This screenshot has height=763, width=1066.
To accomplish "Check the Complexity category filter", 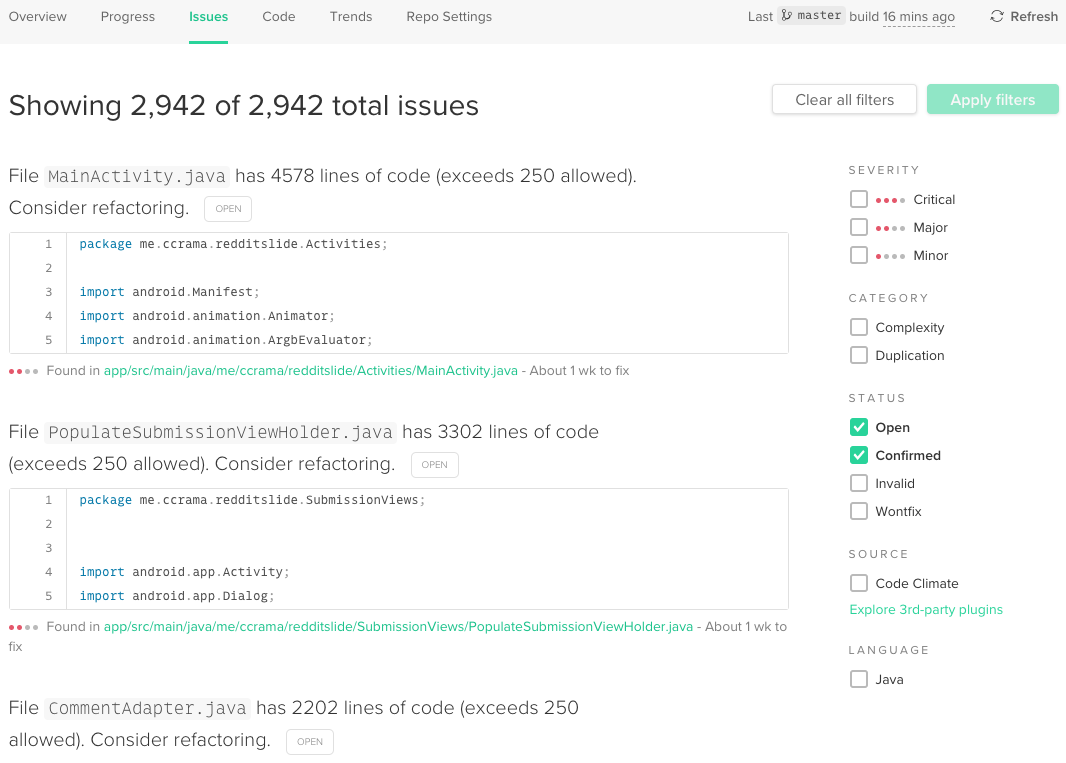I will click(858, 327).
